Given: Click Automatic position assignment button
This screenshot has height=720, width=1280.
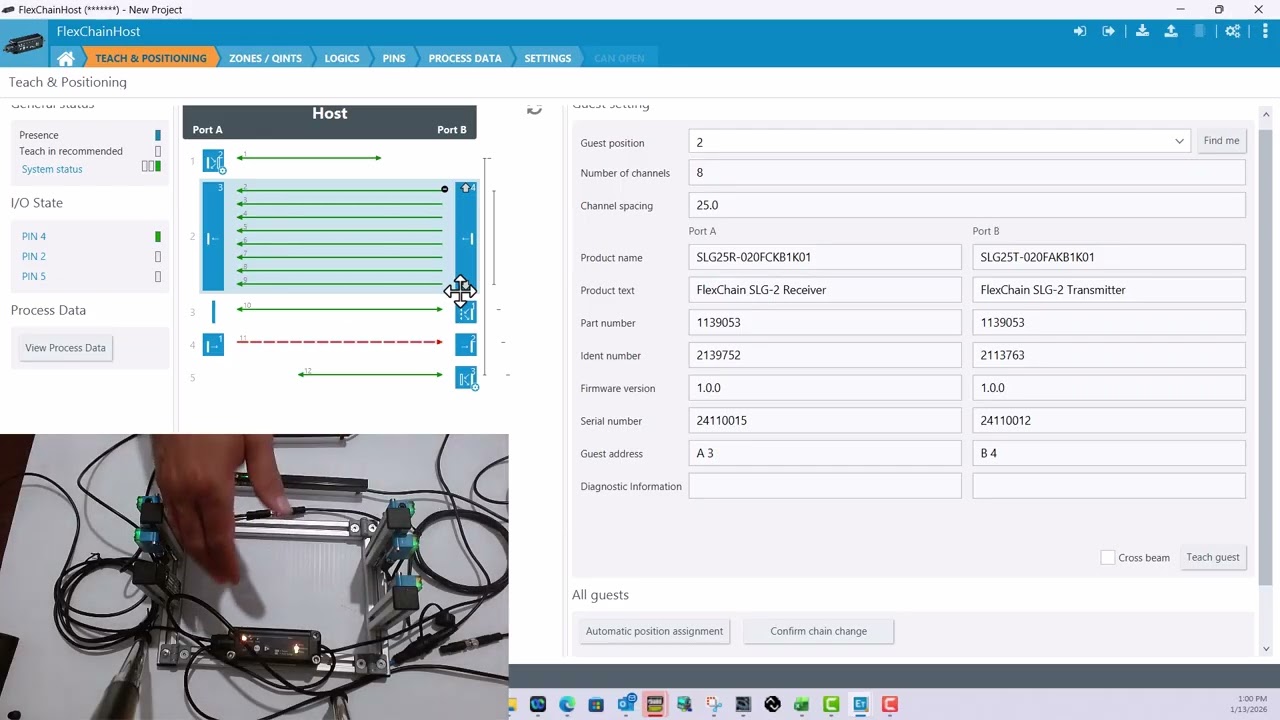Looking at the screenshot, I should pyautogui.click(x=654, y=631).
